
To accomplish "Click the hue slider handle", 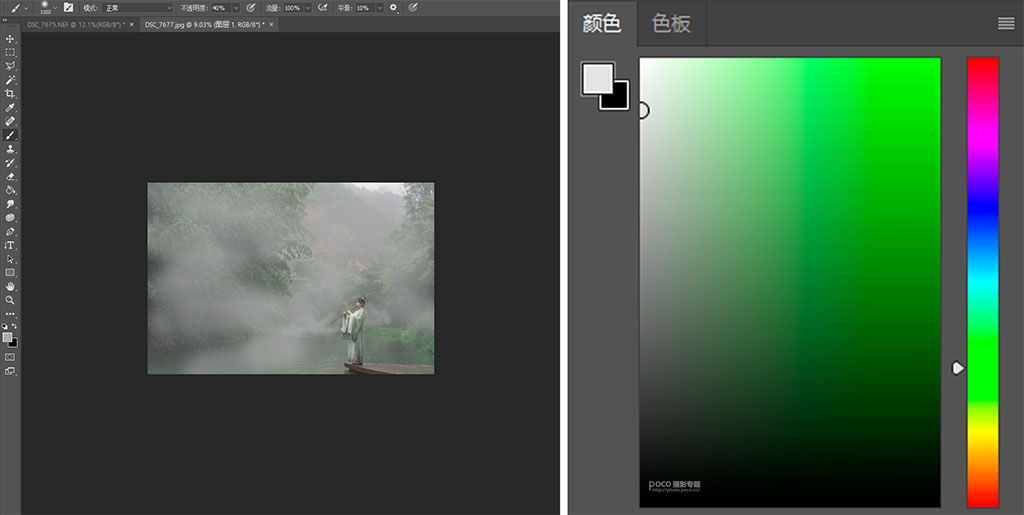I will pos(958,368).
